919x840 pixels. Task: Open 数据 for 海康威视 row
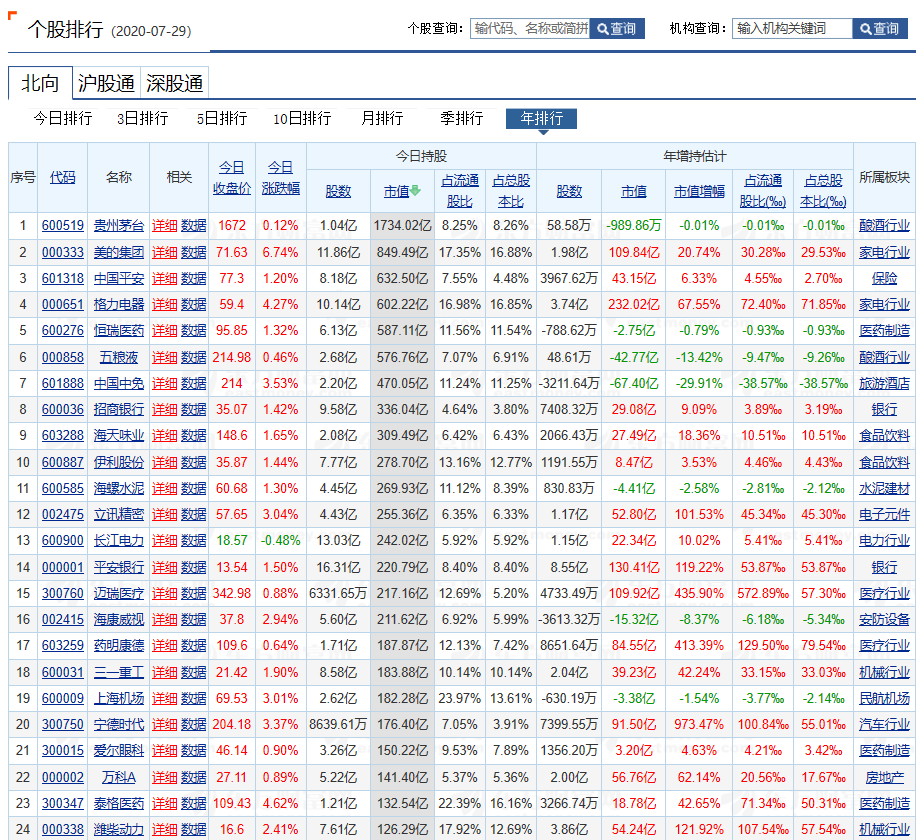(193, 620)
